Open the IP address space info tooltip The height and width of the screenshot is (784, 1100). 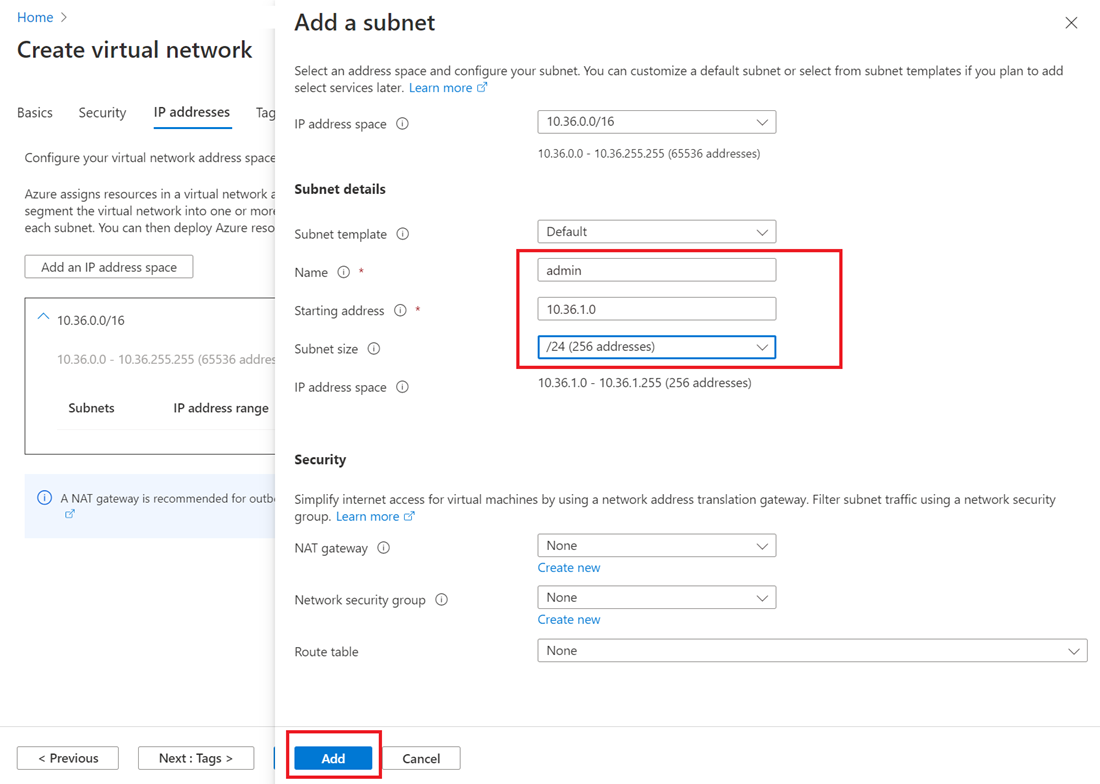(x=400, y=124)
